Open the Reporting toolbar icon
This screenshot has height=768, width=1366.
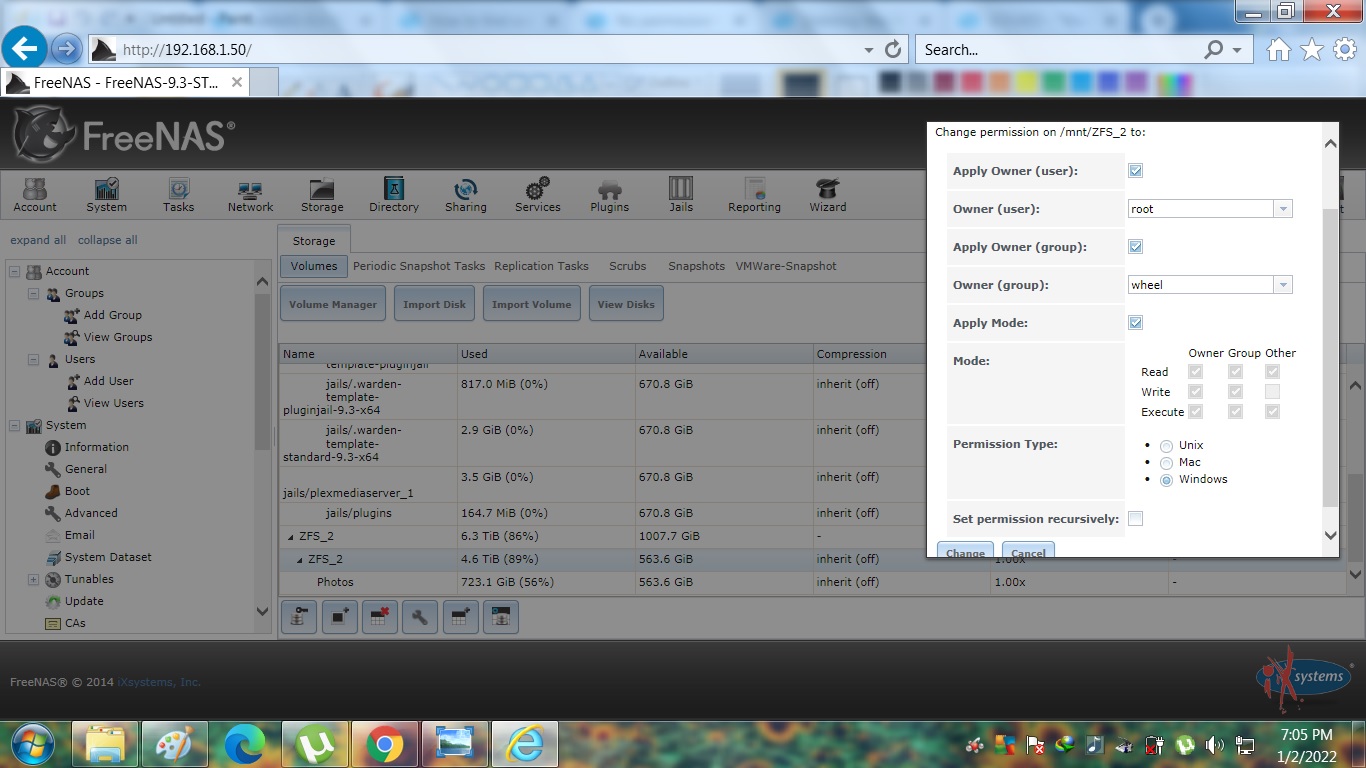[x=754, y=195]
